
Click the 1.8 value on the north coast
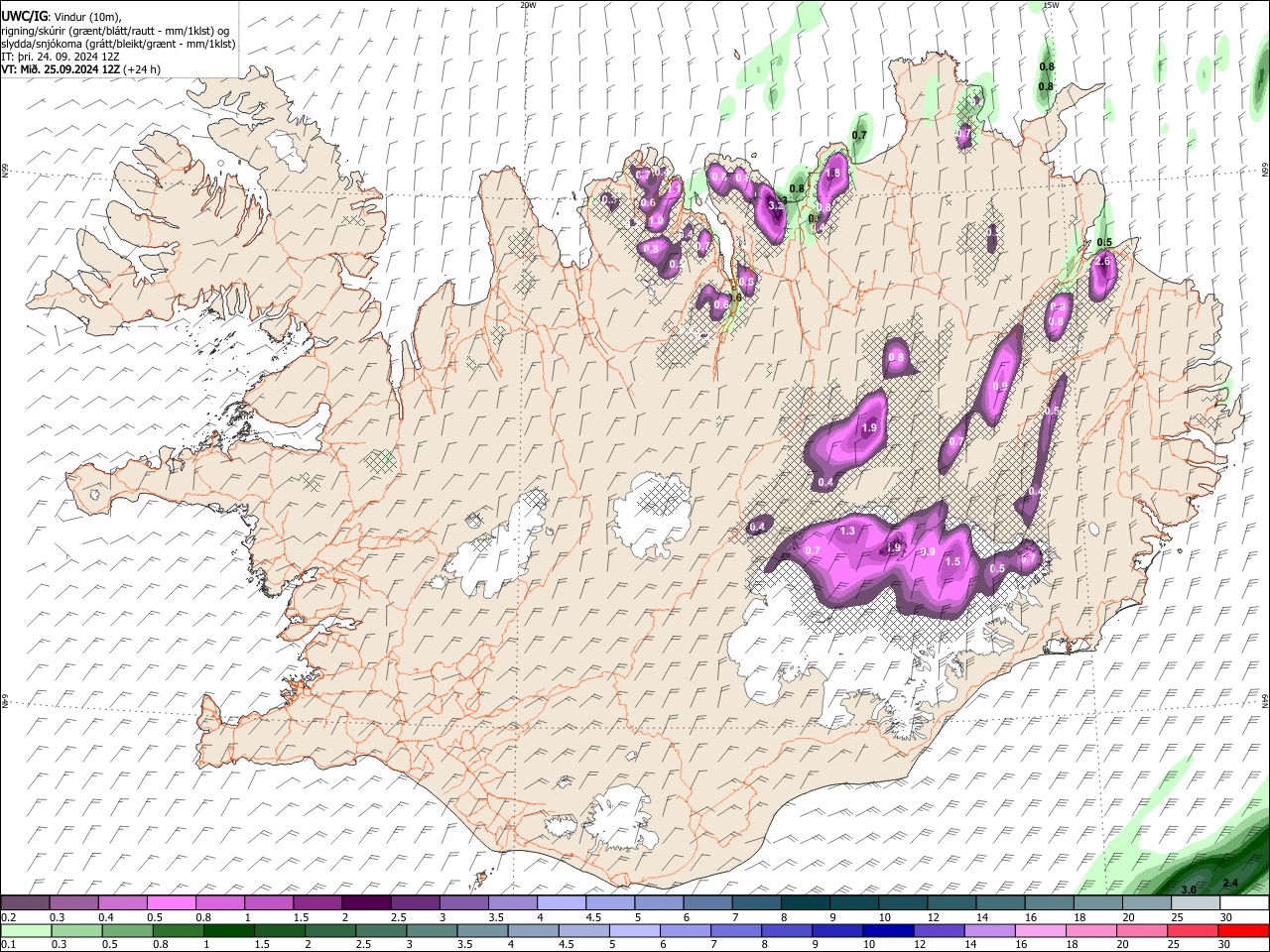click(833, 173)
